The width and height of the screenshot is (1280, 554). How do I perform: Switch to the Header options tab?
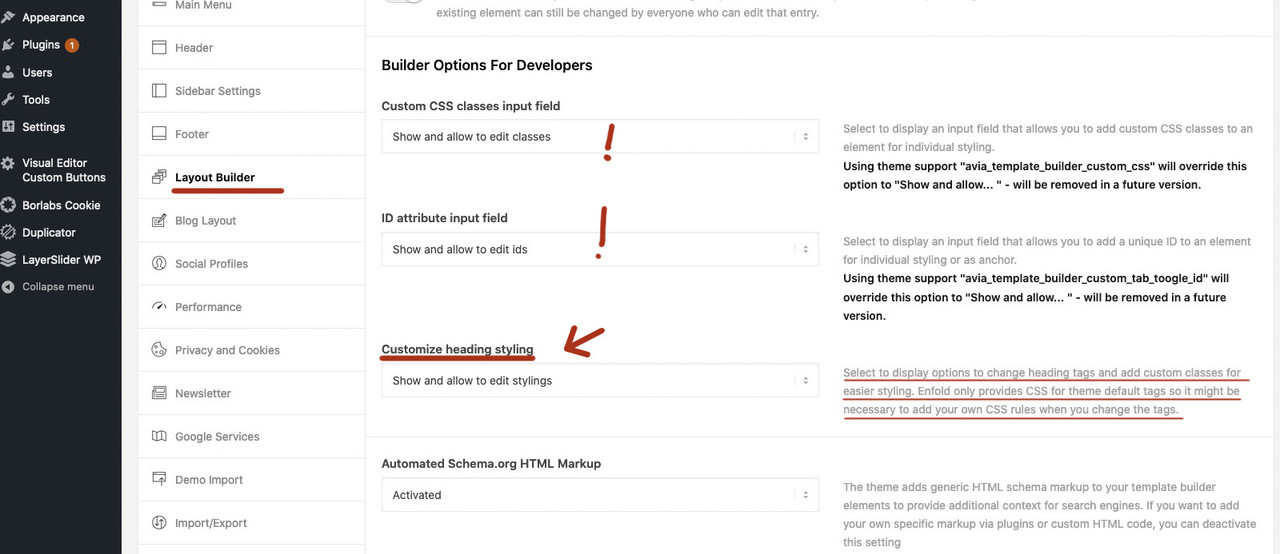251,47
